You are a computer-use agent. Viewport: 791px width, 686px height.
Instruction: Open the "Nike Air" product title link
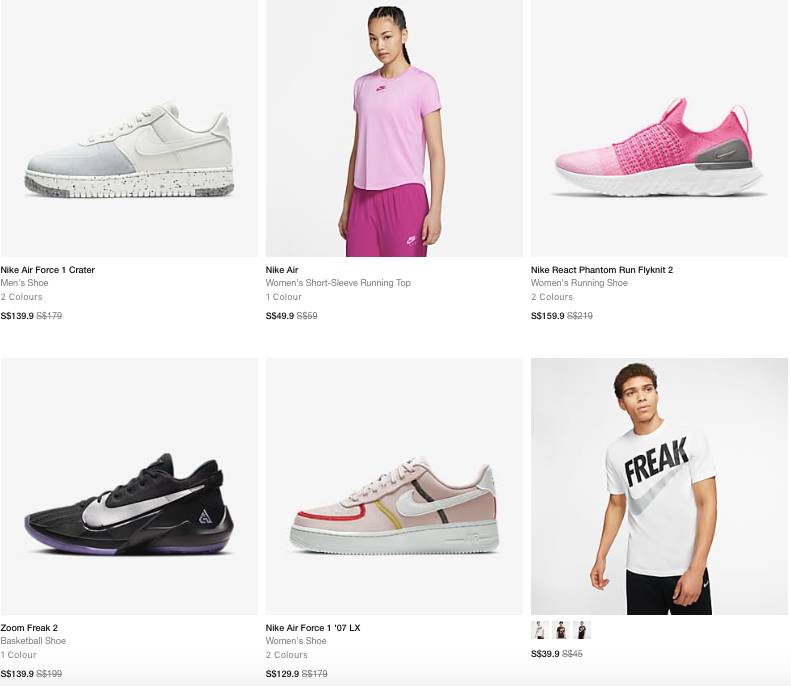(x=282, y=270)
